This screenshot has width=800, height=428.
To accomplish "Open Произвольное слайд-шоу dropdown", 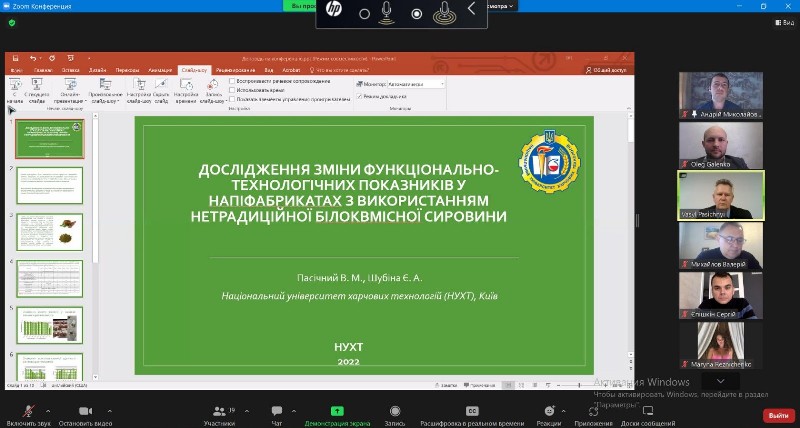I will [105, 91].
